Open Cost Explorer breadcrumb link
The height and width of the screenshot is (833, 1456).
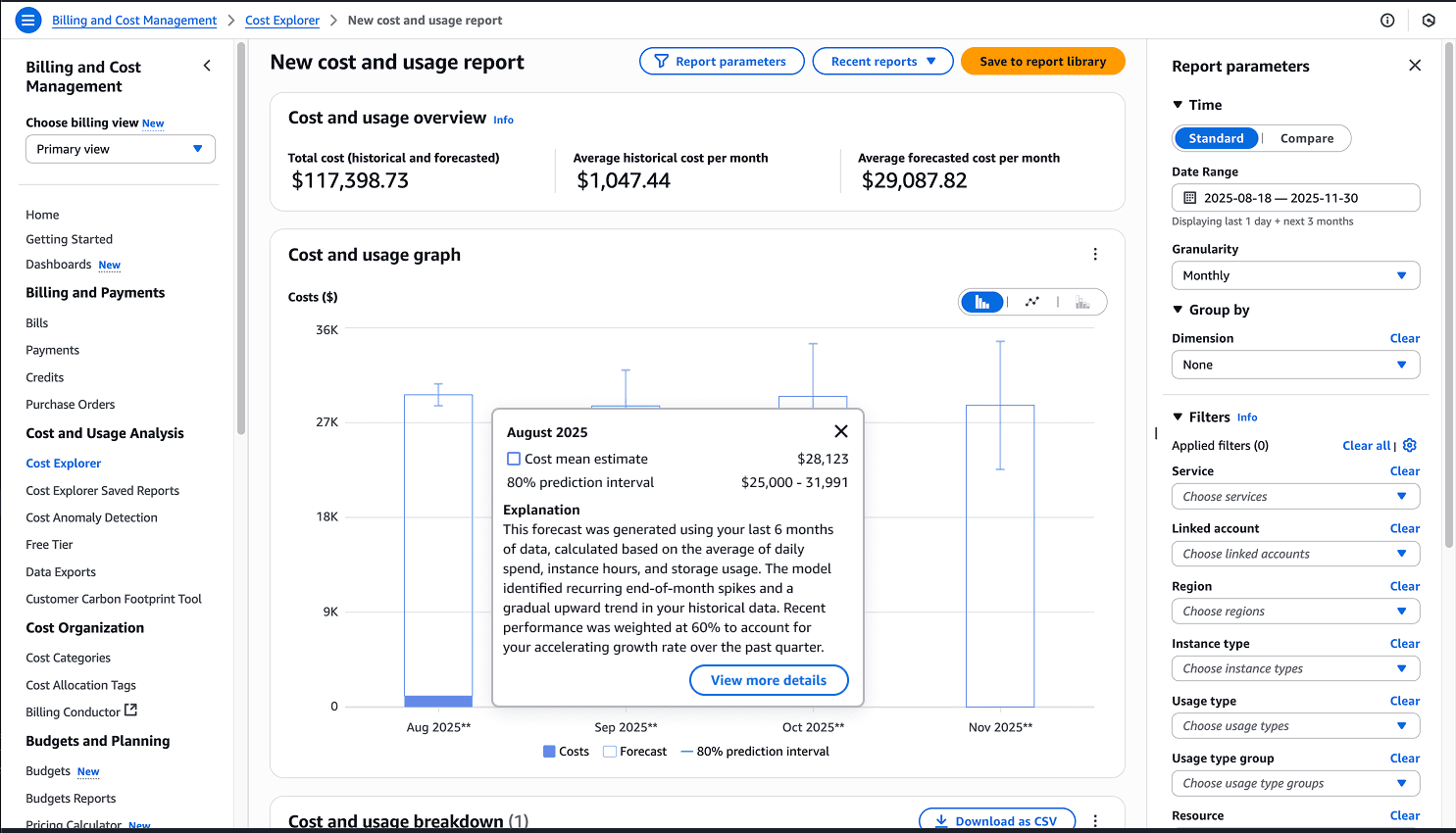point(282,21)
